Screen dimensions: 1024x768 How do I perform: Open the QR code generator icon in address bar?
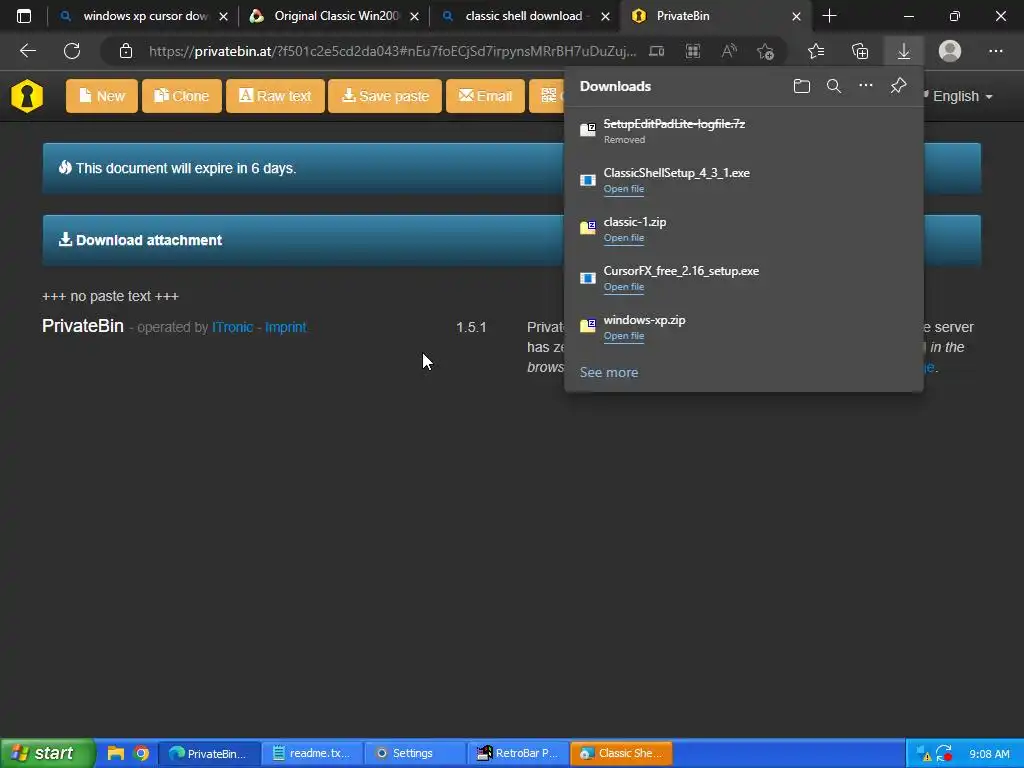point(693,51)
